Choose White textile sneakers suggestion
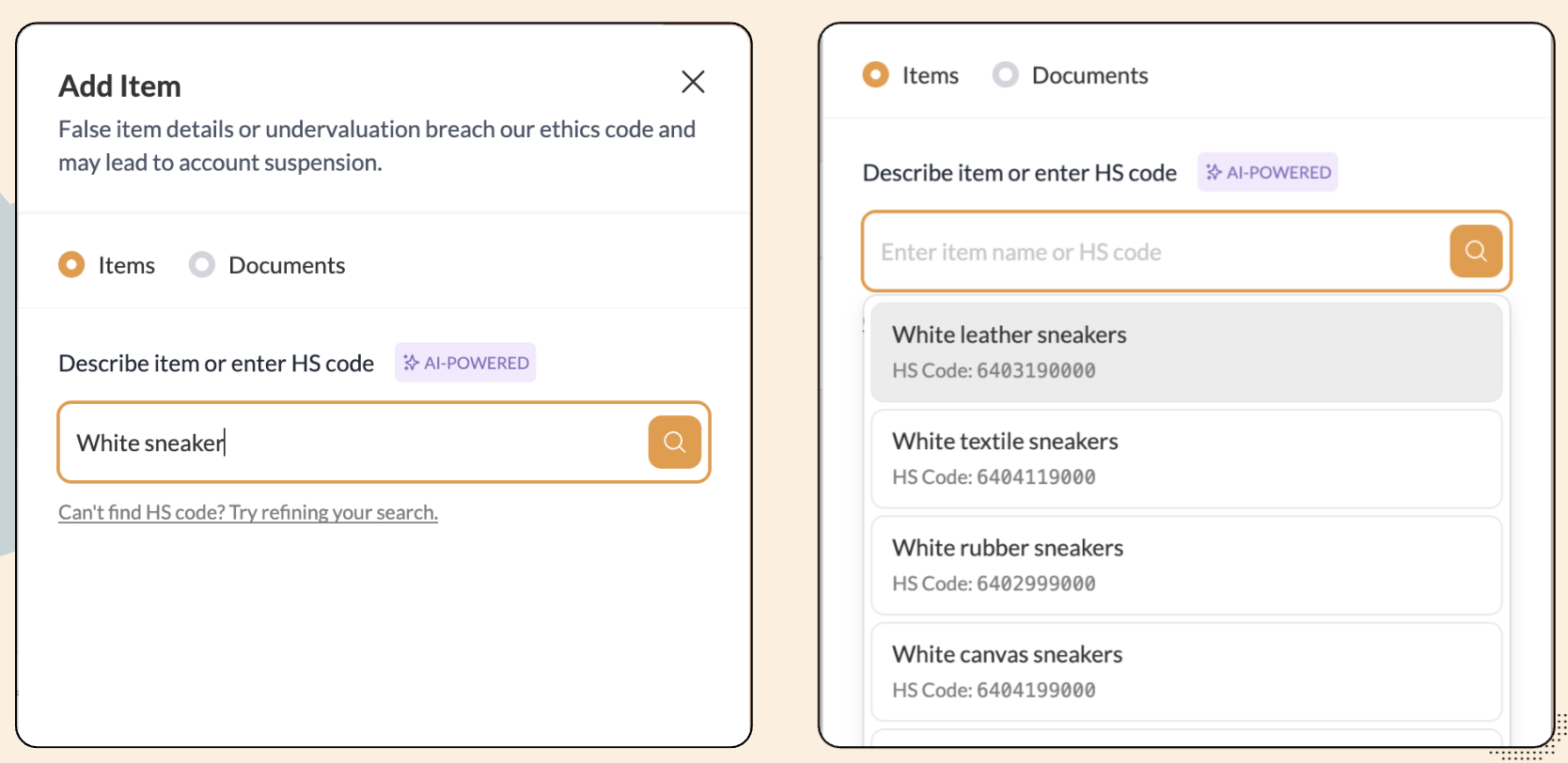The height and width of the screenshot is (763, 1568). (1186, 459)
